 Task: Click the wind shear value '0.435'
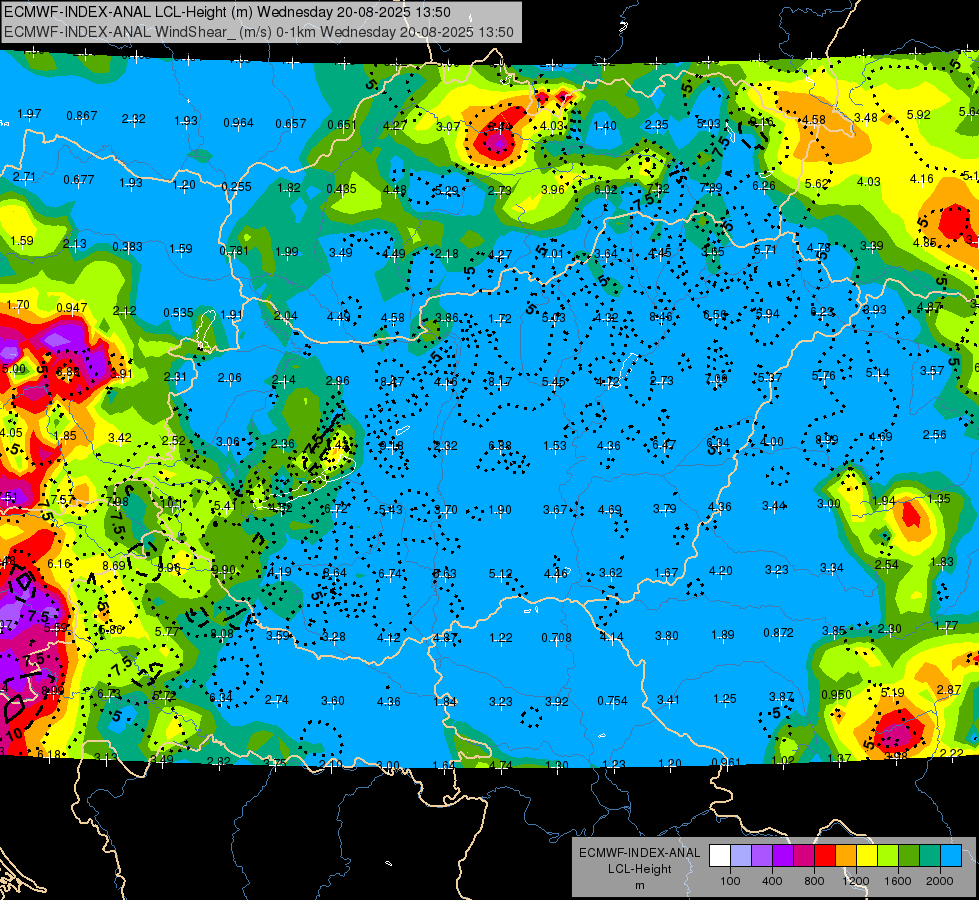coord(342,189)
